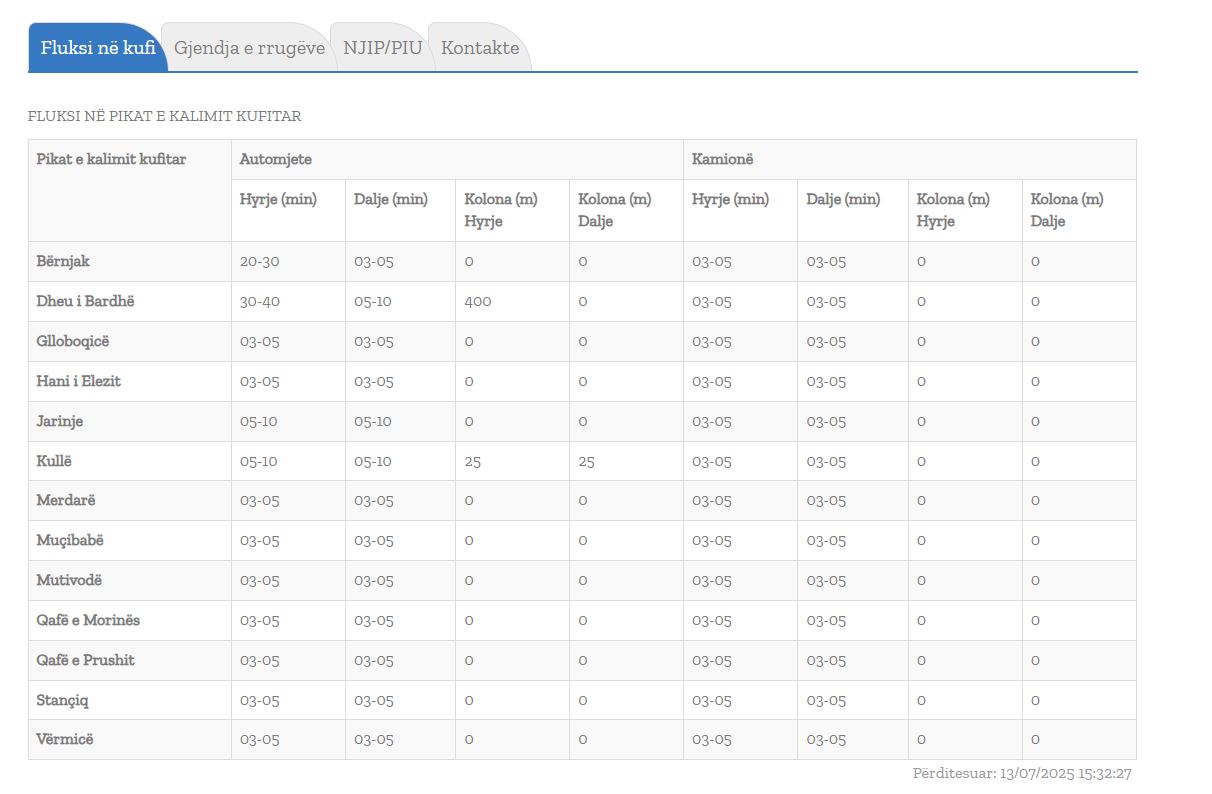
Task: Select the 'Kullë' row name
Action: [54, 461]
